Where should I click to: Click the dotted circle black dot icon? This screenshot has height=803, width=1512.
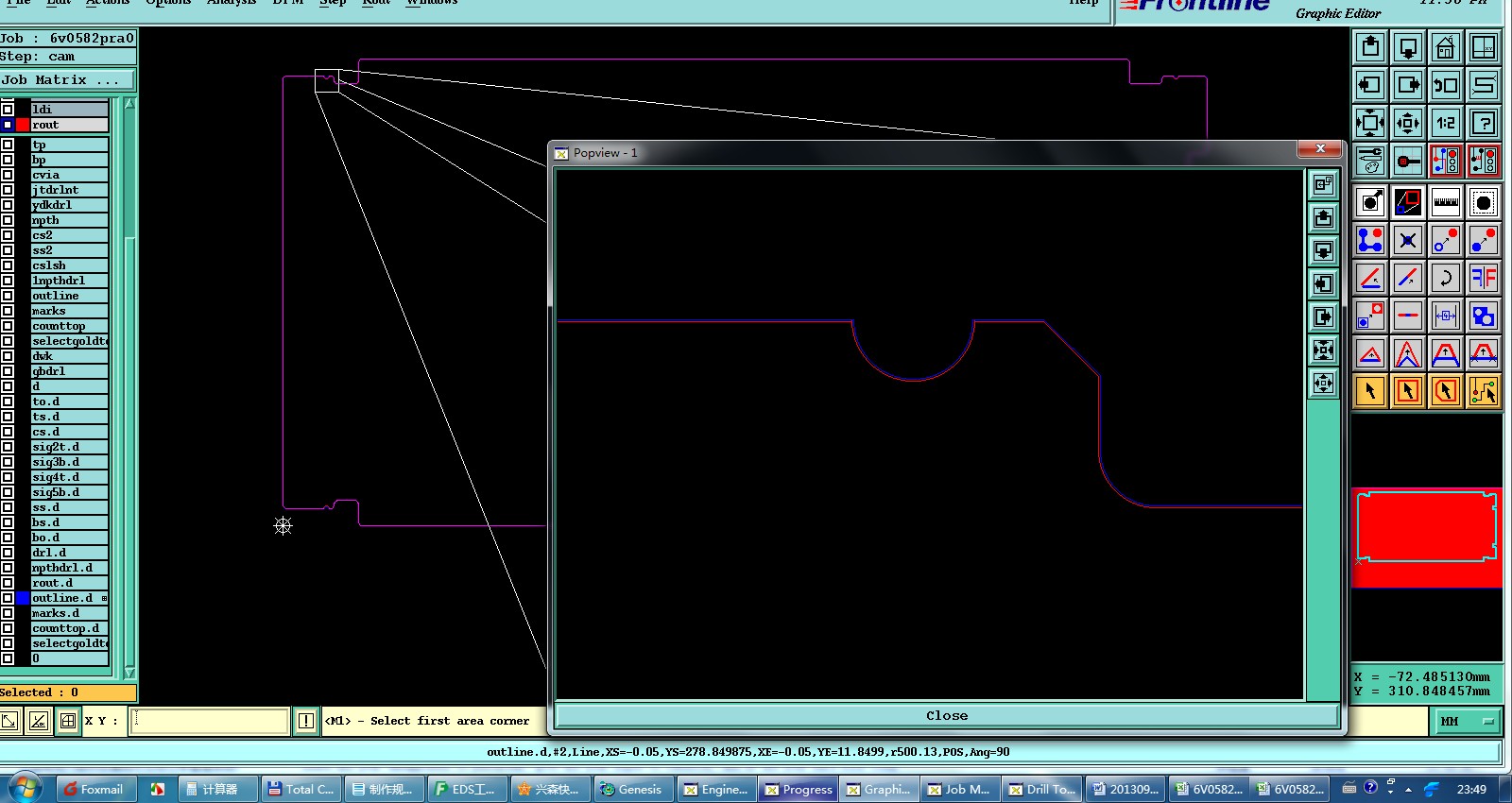(x=1484, y=201)
